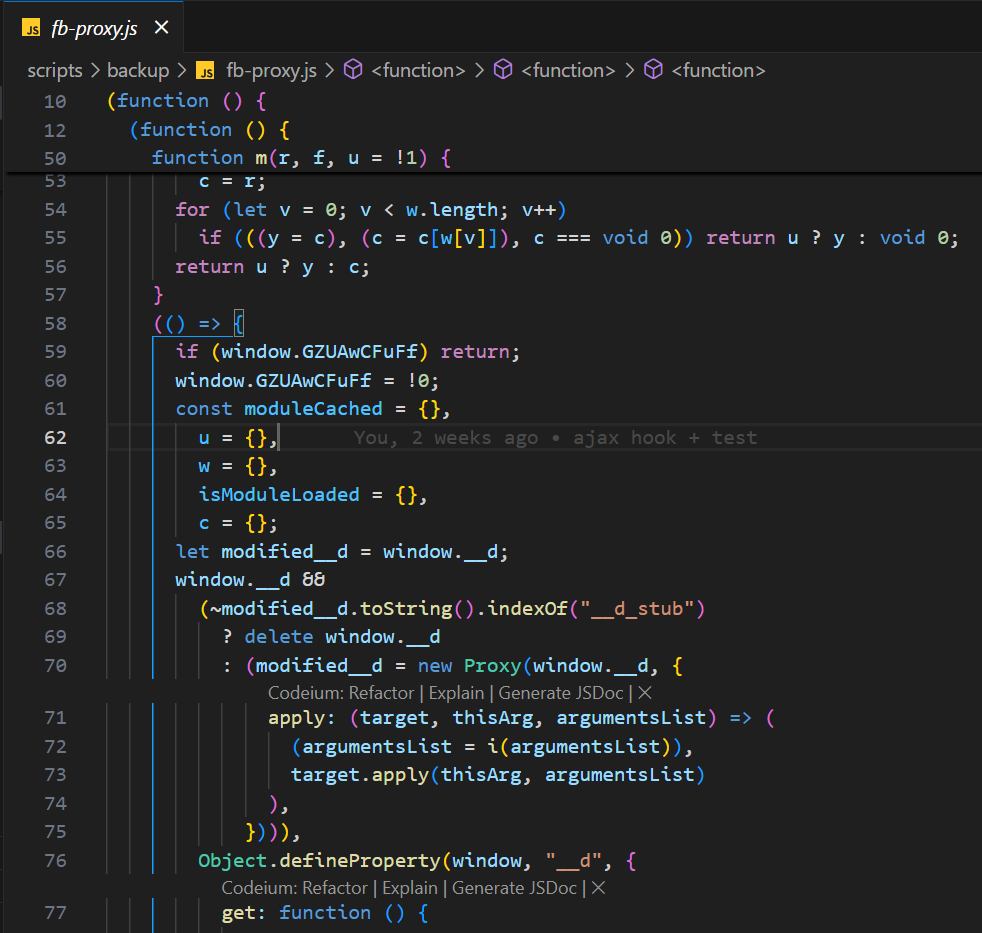Click the '__d_stub' string on line 68
Image resolution: width=982 pixels, height=933 pixels.
point(638,609)
